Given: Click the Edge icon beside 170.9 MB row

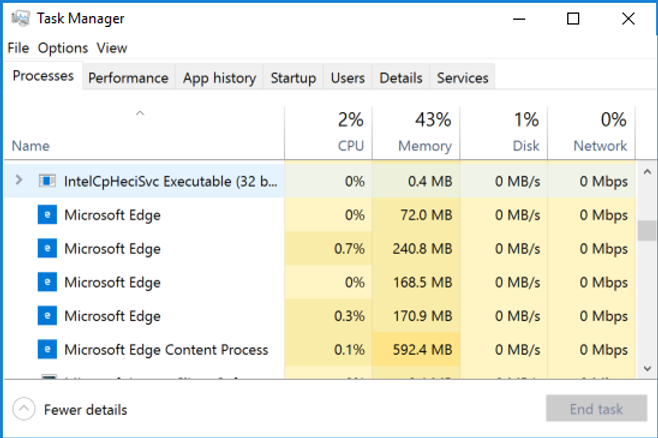Looking at the screenshot, I should pos(47,315).
